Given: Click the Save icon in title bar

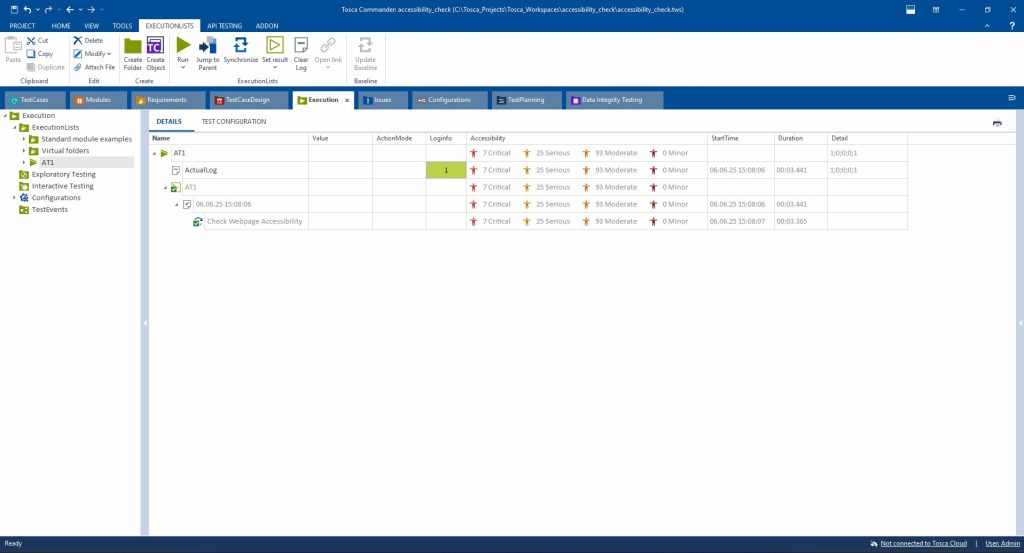Looking at the screenshot, I should (14, 10).
